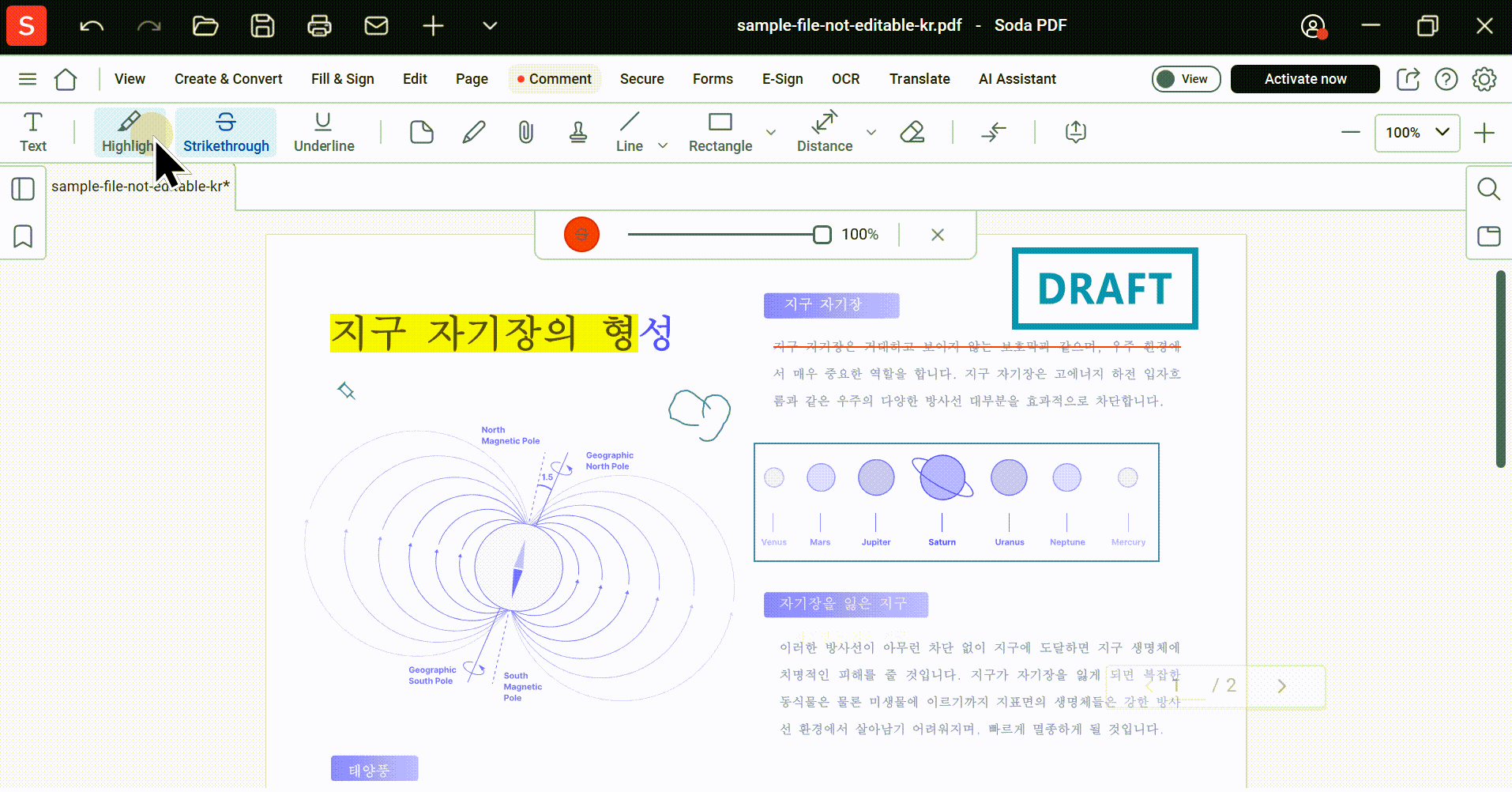Select the attachment paperclip tool
1512x792 pixels.
click(x=526, y=132)
